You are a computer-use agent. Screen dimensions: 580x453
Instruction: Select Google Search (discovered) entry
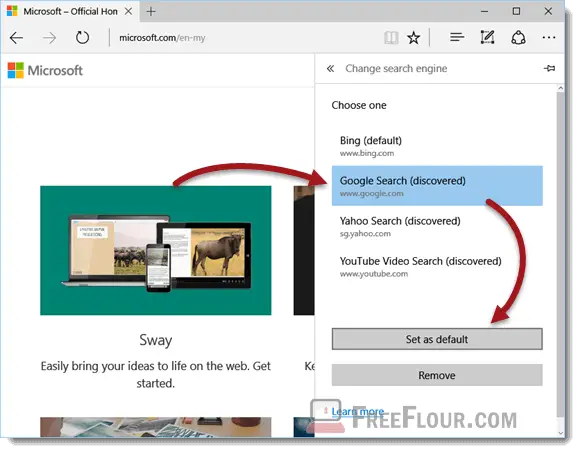[437, 186]
